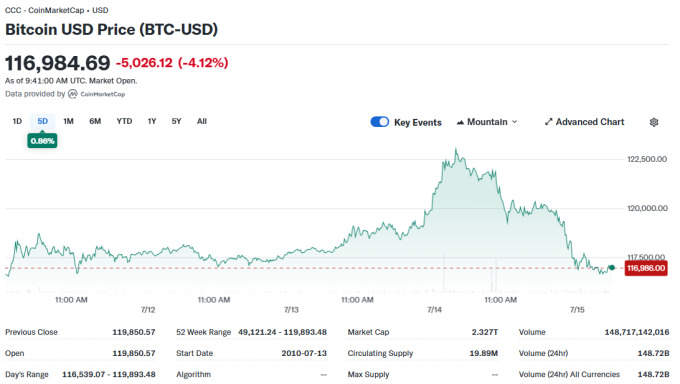Image resolution: width=680 pixels, height=384 pixels.
Task: Click the 7/13 date label on axis
Action: [291, 310]
